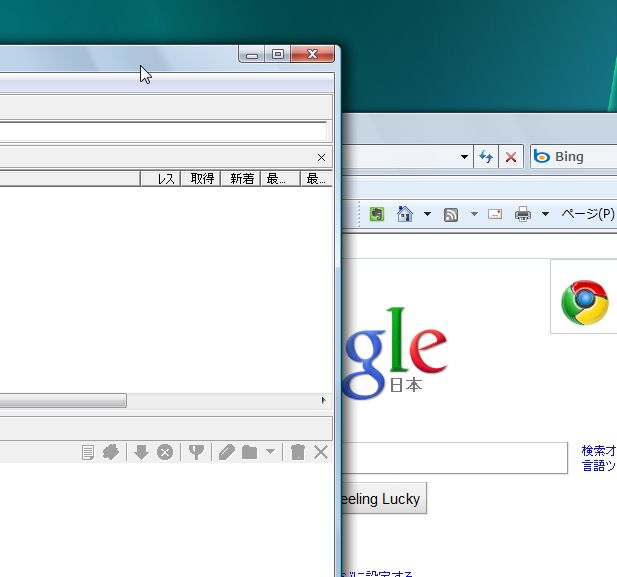617x577 pixels.
Task: Click the Home house icon in browser toolbar
Action: [x=405, y=214]
